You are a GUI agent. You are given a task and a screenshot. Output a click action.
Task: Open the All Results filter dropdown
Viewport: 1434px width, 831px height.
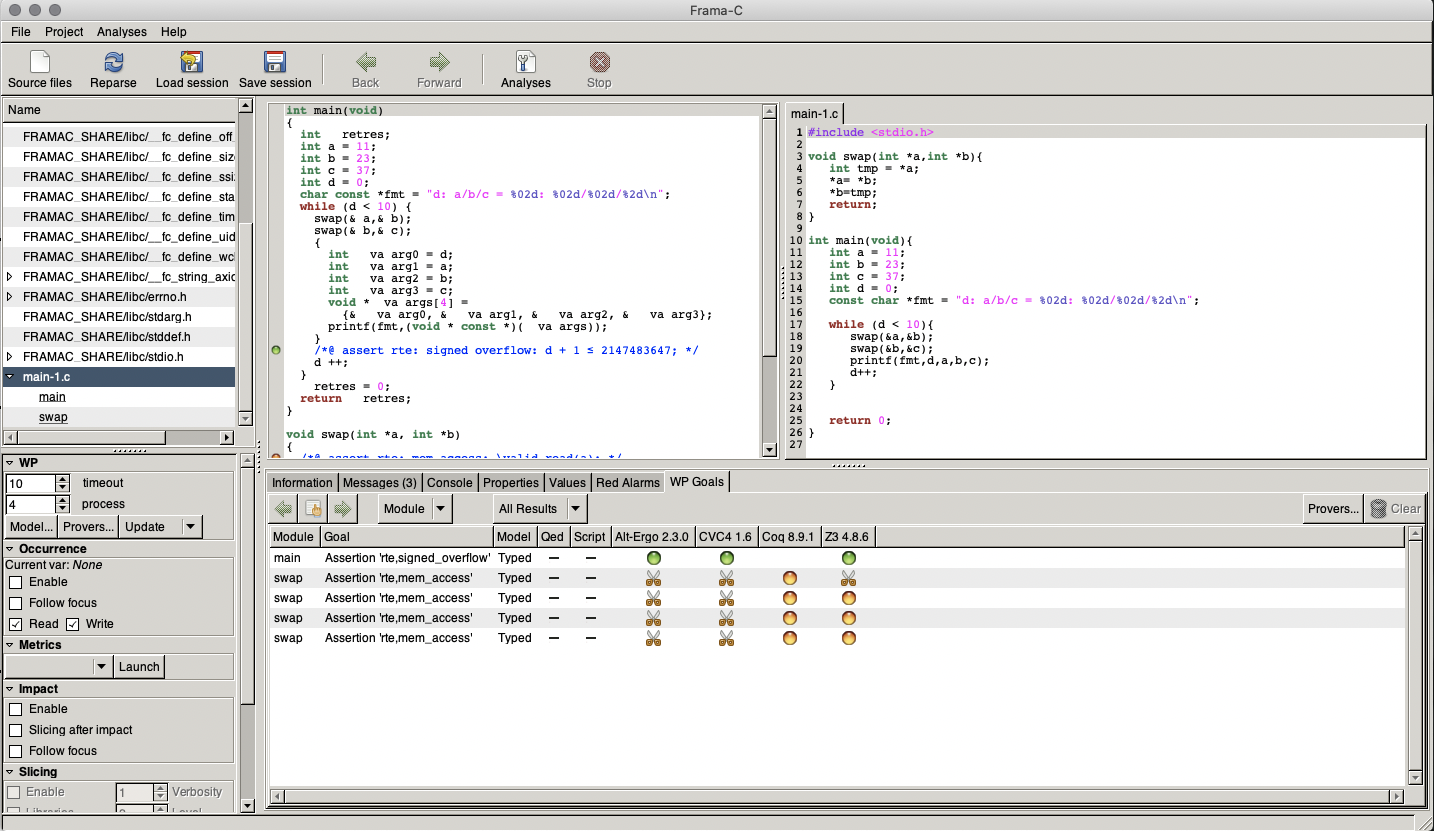coord(539,509)
